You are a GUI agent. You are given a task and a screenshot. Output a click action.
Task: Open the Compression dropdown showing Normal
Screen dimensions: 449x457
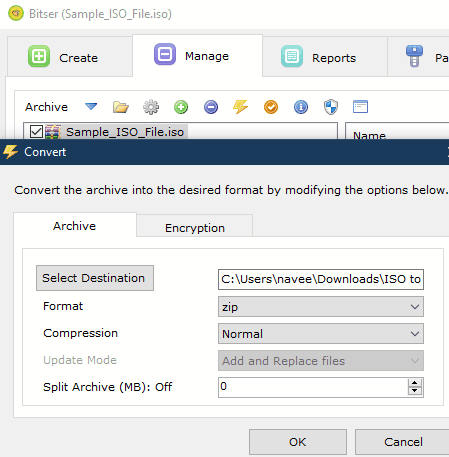click(x=321, y=333)
